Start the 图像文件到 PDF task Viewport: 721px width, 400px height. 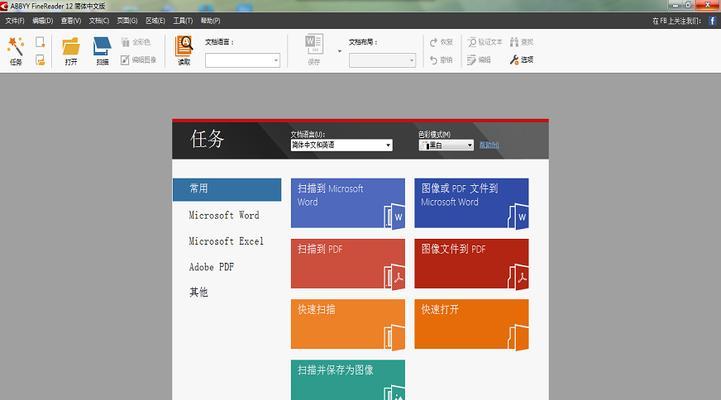pos(471,264)
